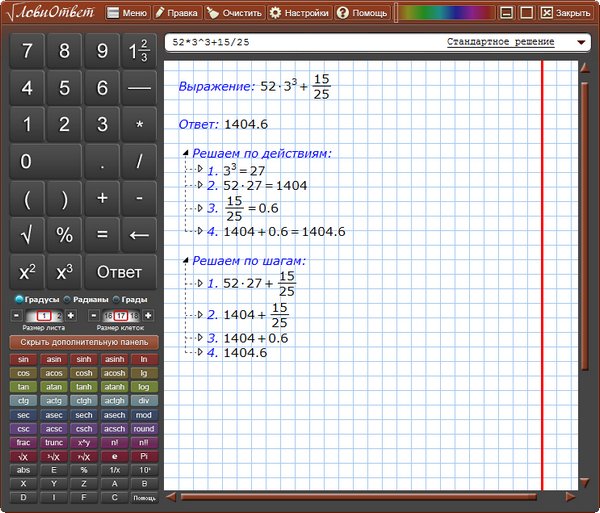The width and height of the screenshot is (600, 513).
Task: Click Скрыть дополнительную панель button
Action: coord(82,341)
